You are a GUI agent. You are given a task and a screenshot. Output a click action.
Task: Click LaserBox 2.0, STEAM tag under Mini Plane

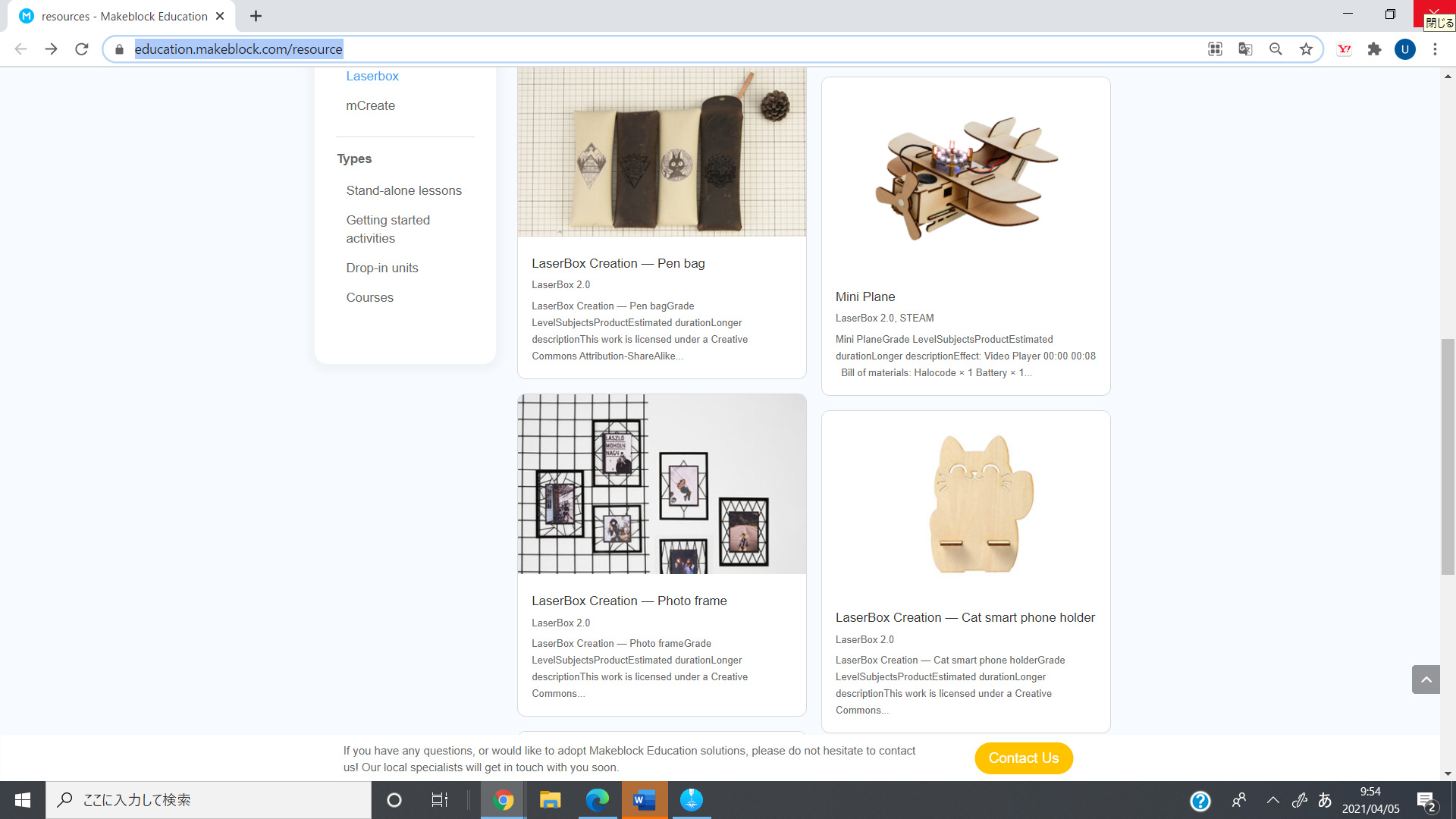tap(885, 318)
